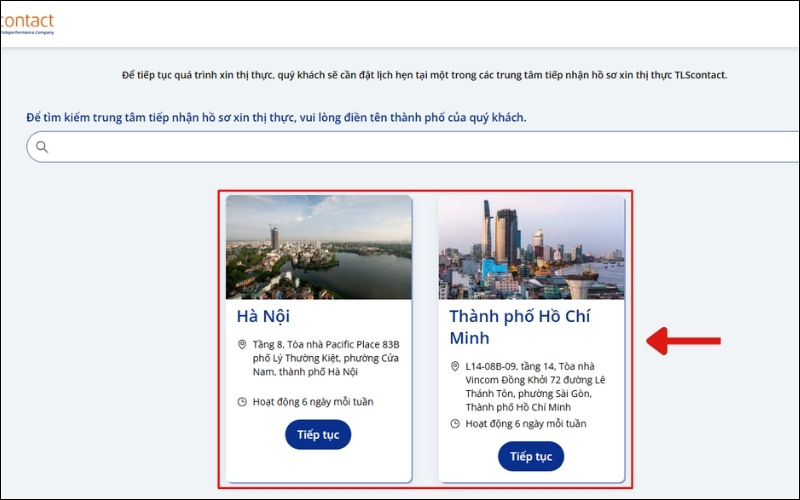Select the Thành phố Hồ Chí Minh title
Viewport: 800px width, 500px height.
(x=519, y=327)
